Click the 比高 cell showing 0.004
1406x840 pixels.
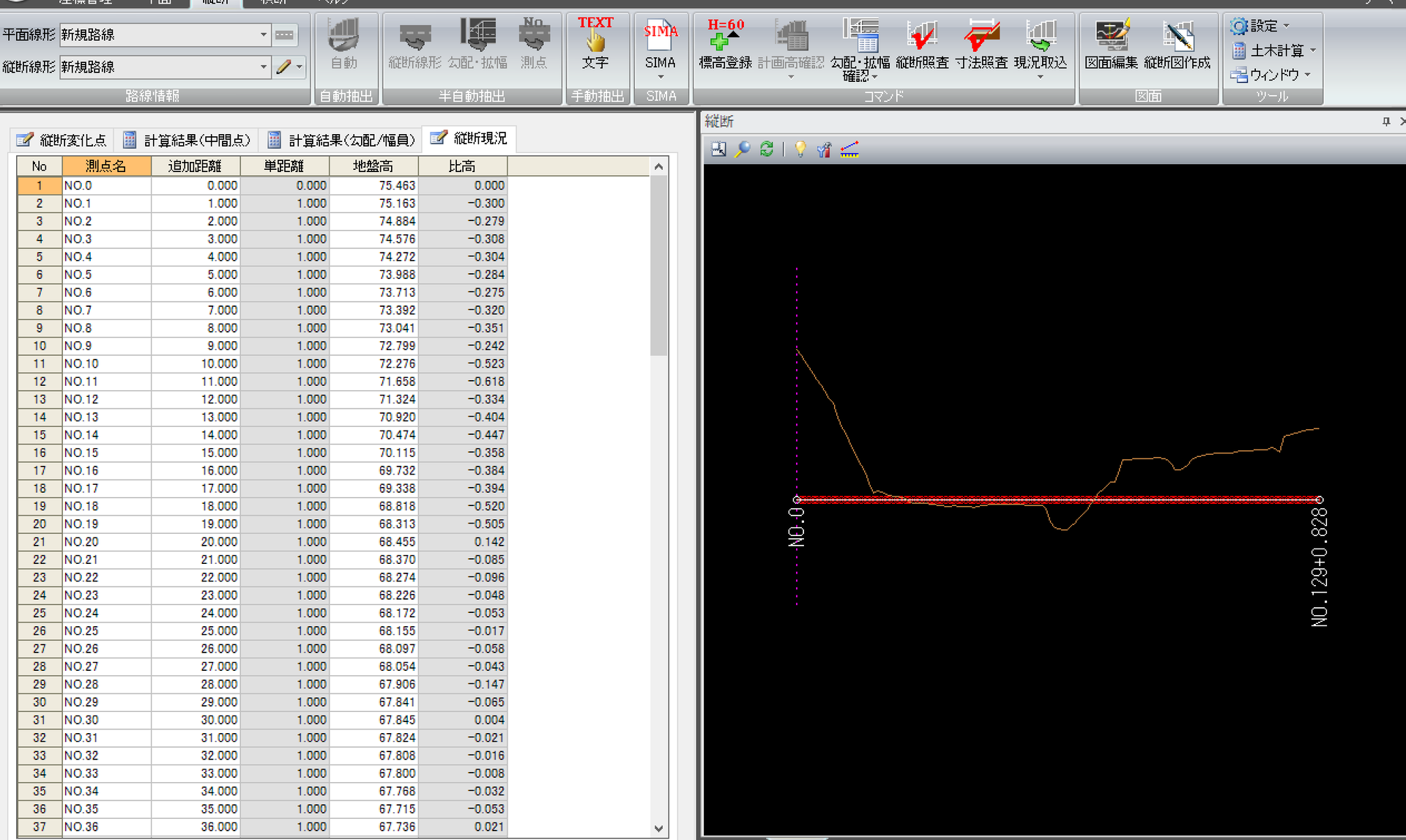tap(463, 720)
